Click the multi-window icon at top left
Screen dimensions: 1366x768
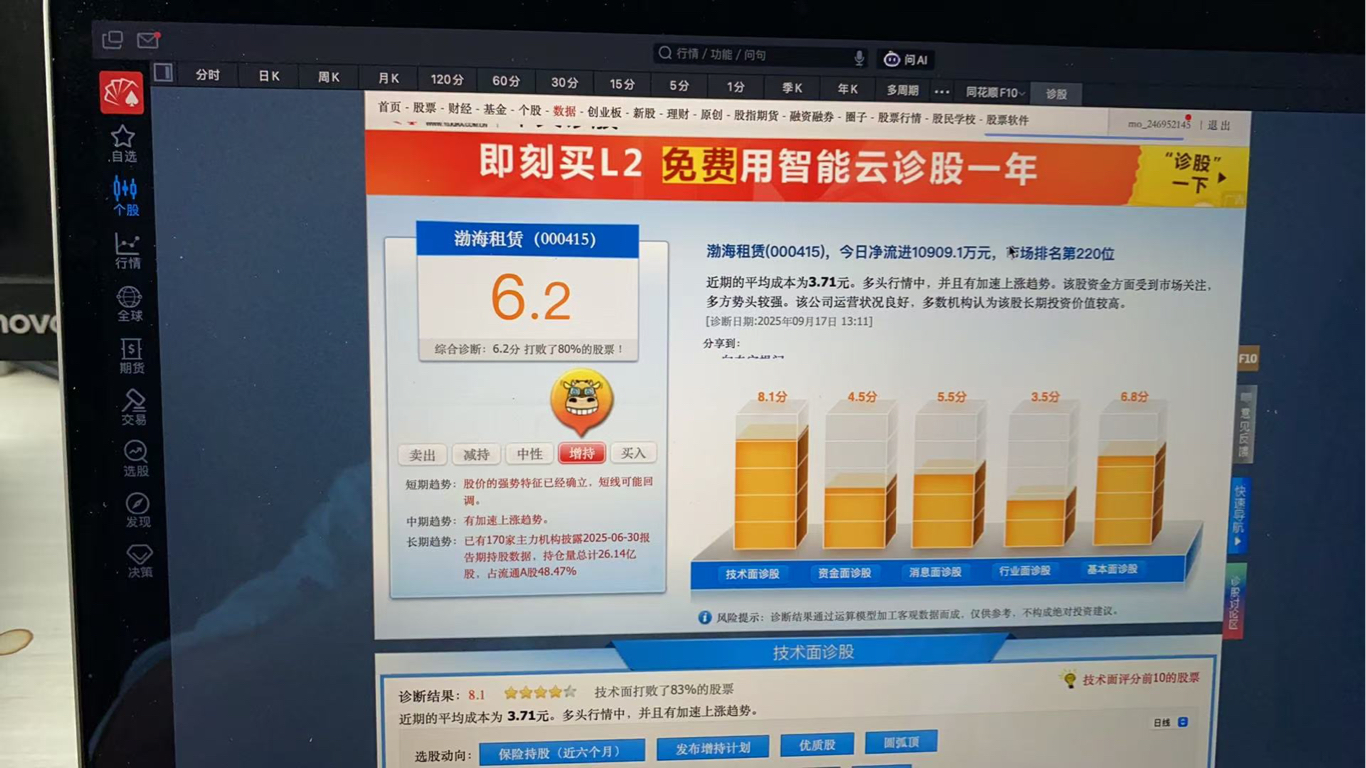tap(112, 40)
